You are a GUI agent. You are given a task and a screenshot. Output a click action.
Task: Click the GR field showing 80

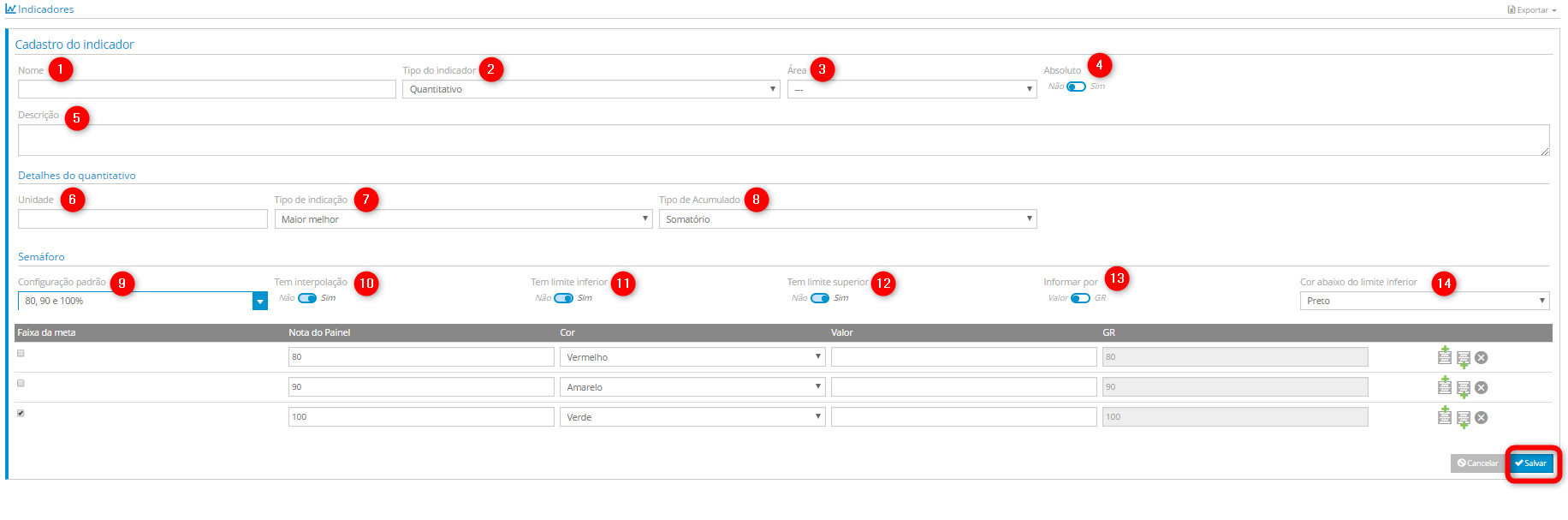point(1235,357)
